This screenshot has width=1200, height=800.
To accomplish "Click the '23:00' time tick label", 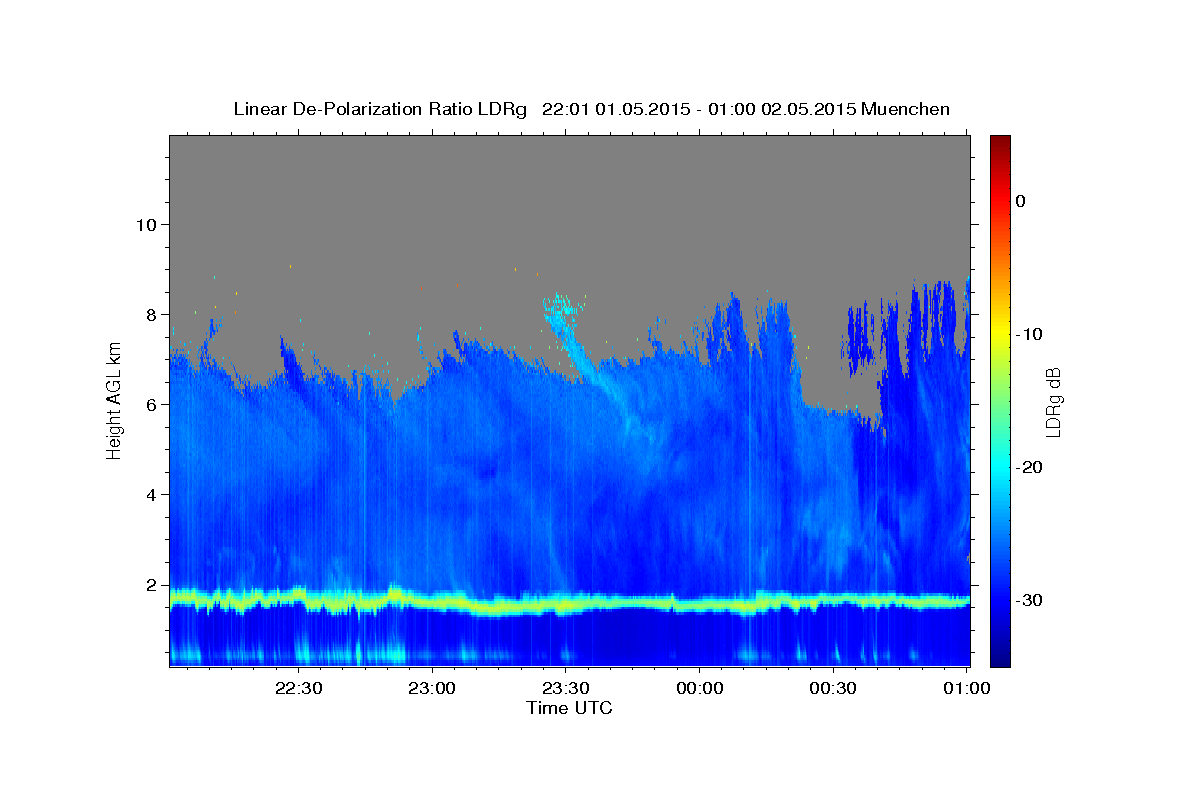I will click(432, 689).
